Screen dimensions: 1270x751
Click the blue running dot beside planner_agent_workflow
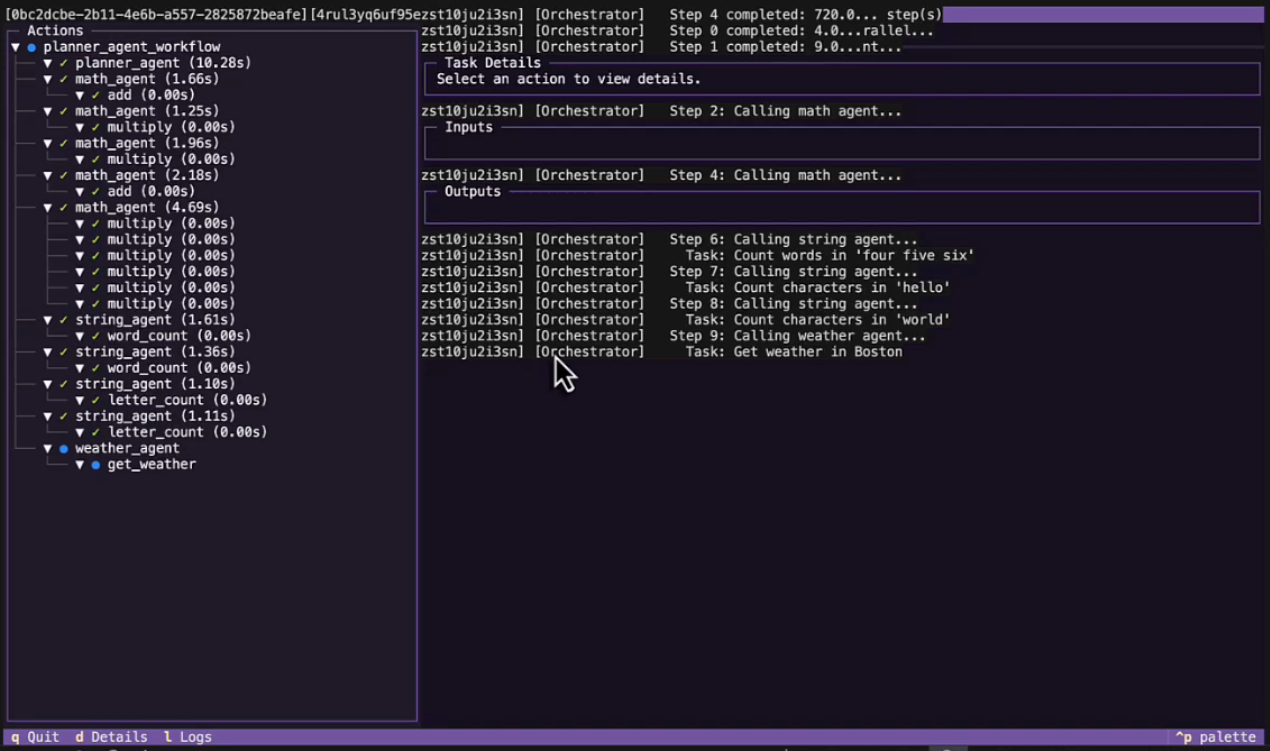pyautogui.click(x=32, y=47)
